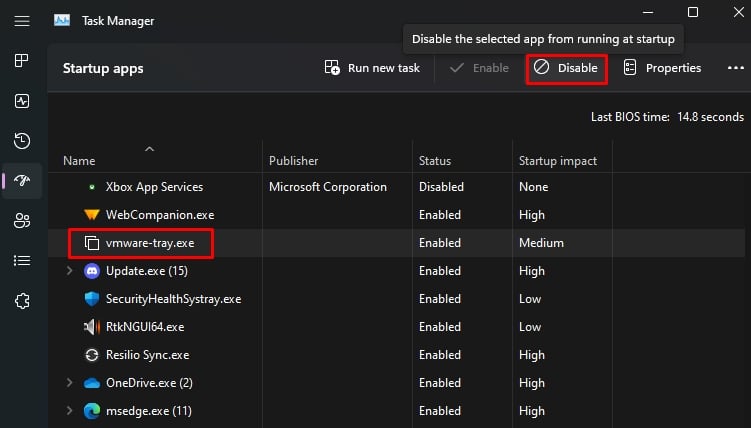Select the Resilio Sync.exe entry
Screen dimensions: 751x428
click(147, 355)
